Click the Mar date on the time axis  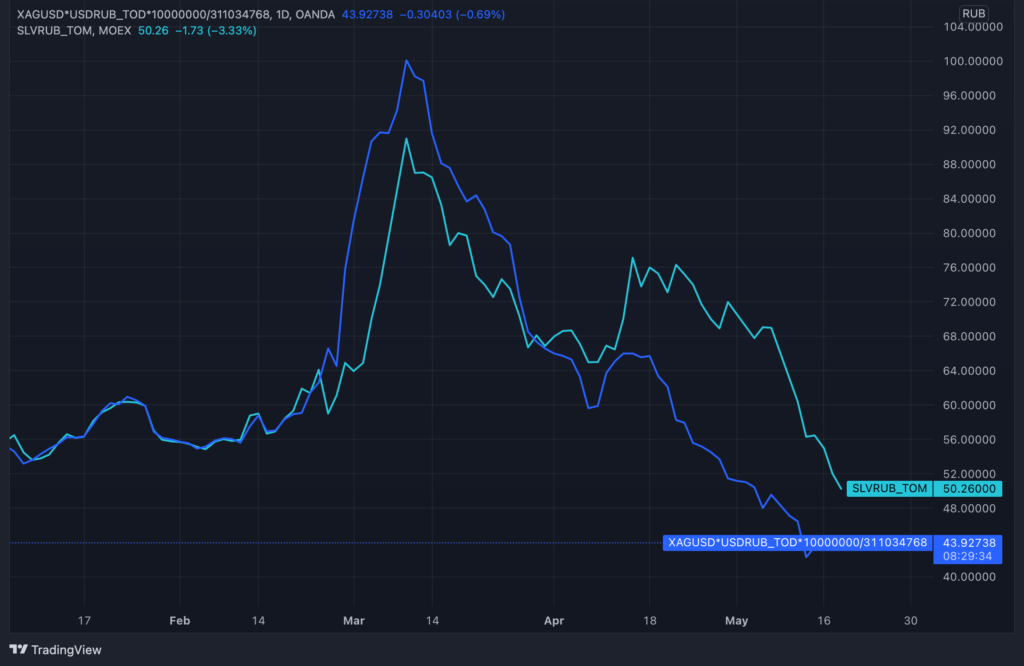pos(353,620)
